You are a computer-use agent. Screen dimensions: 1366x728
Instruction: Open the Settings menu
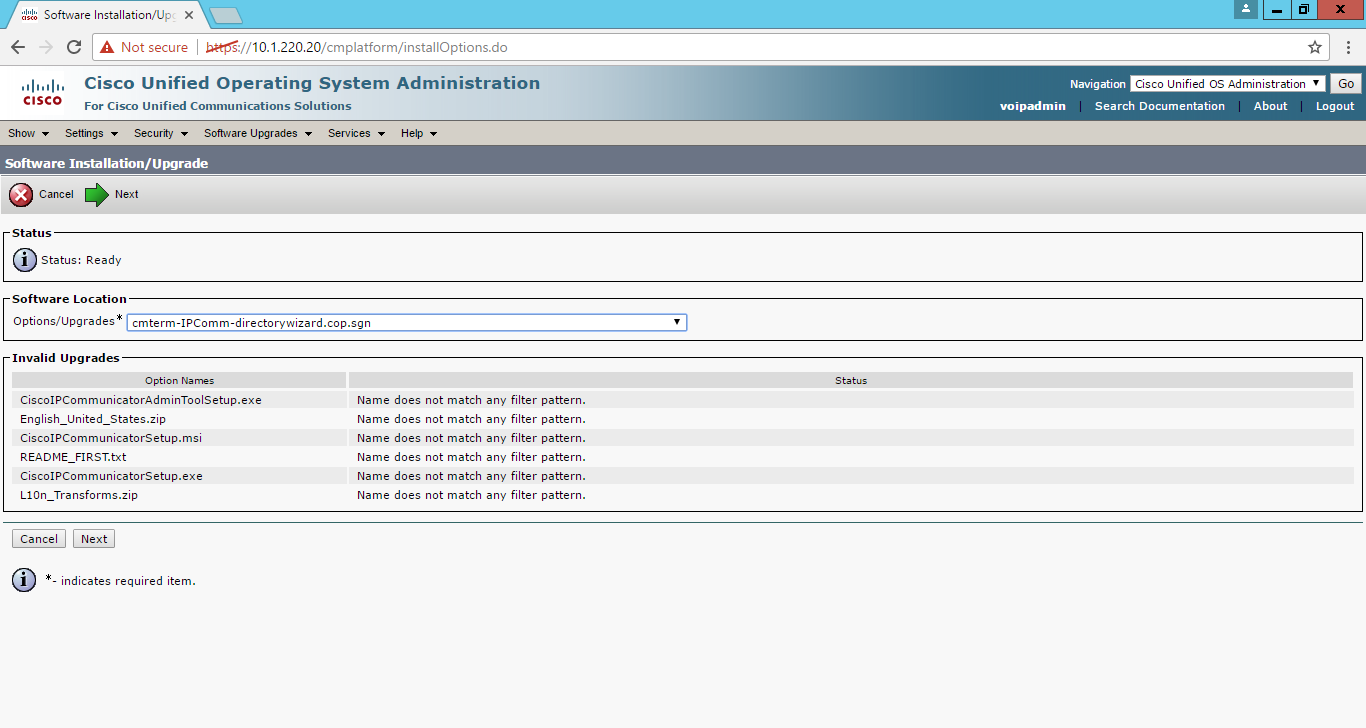pyautogui.click(x=91, y=133)
